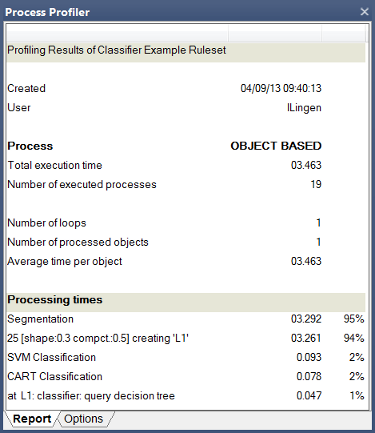Image resolution: width=375 pixels, height=433 pixels.
Task: Switch to the Options tab
Action: pos(84,419)
